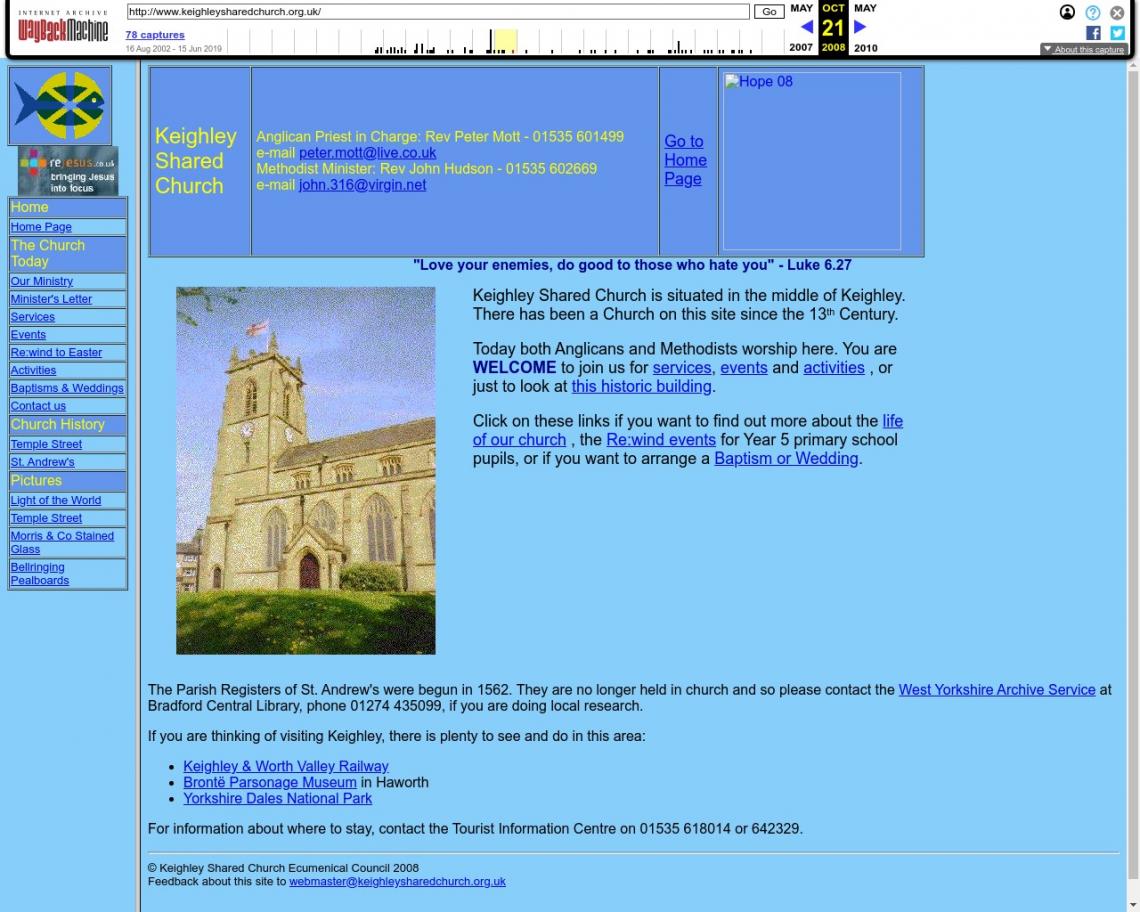Click the Pictures sidebar heading

[36, 481]
